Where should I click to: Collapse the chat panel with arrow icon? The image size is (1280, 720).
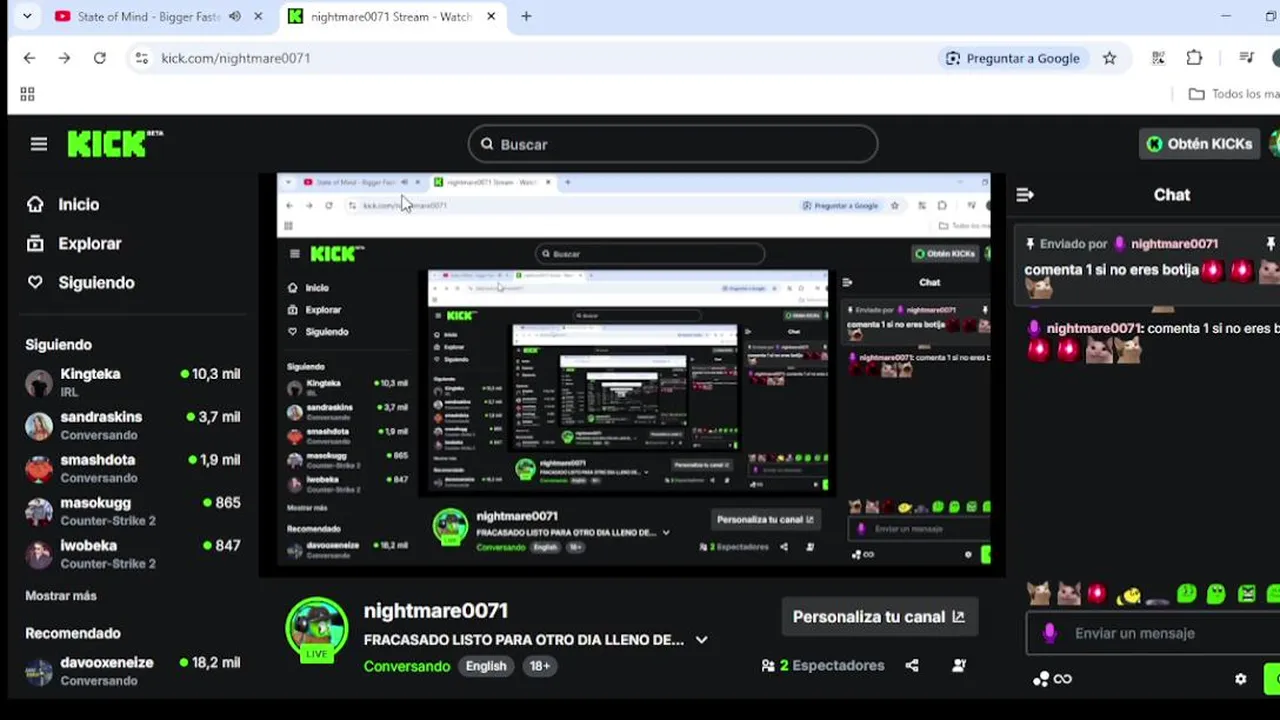[1025, 195]
